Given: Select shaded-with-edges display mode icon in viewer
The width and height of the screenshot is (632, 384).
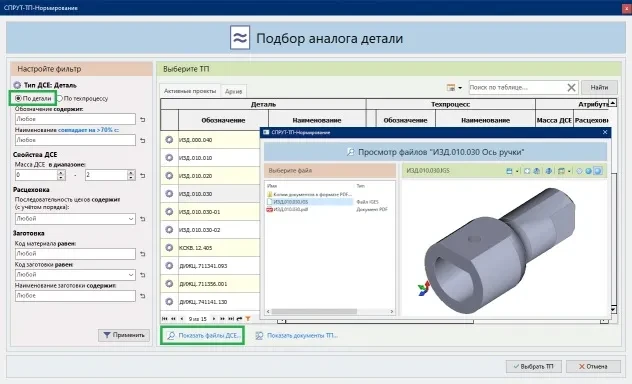Looking at the screenshot, I should [598, 171].
